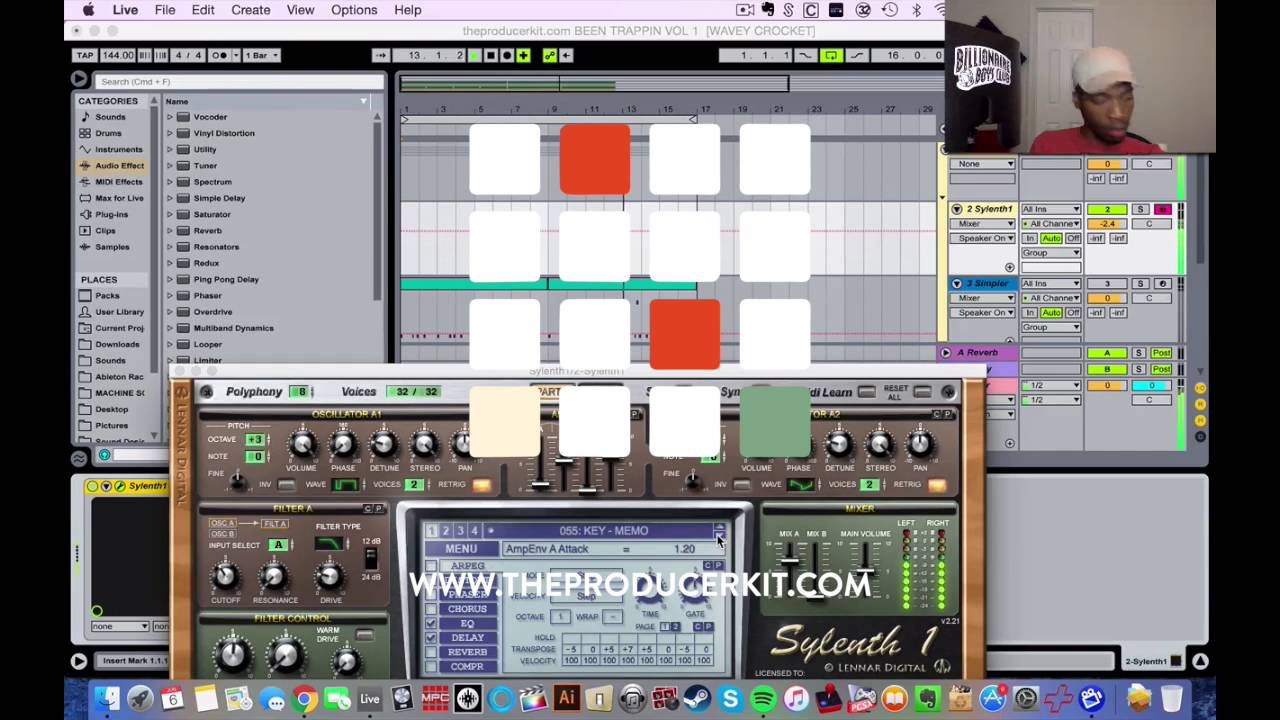Click the Sylenth1 Main Volume fader
Viewport: 1280px width, 720px height.
click(864, 572)
